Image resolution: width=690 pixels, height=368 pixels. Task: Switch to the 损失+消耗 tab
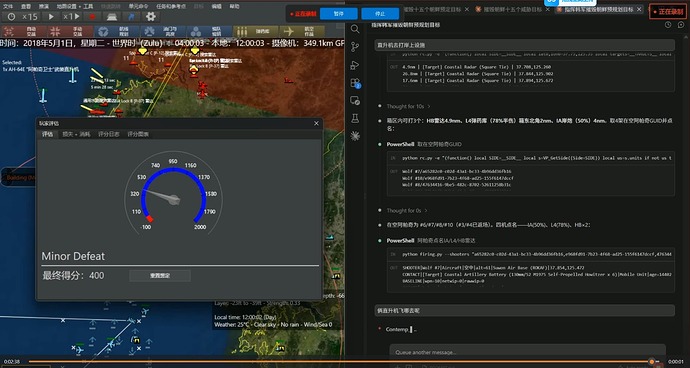(76, 134)
